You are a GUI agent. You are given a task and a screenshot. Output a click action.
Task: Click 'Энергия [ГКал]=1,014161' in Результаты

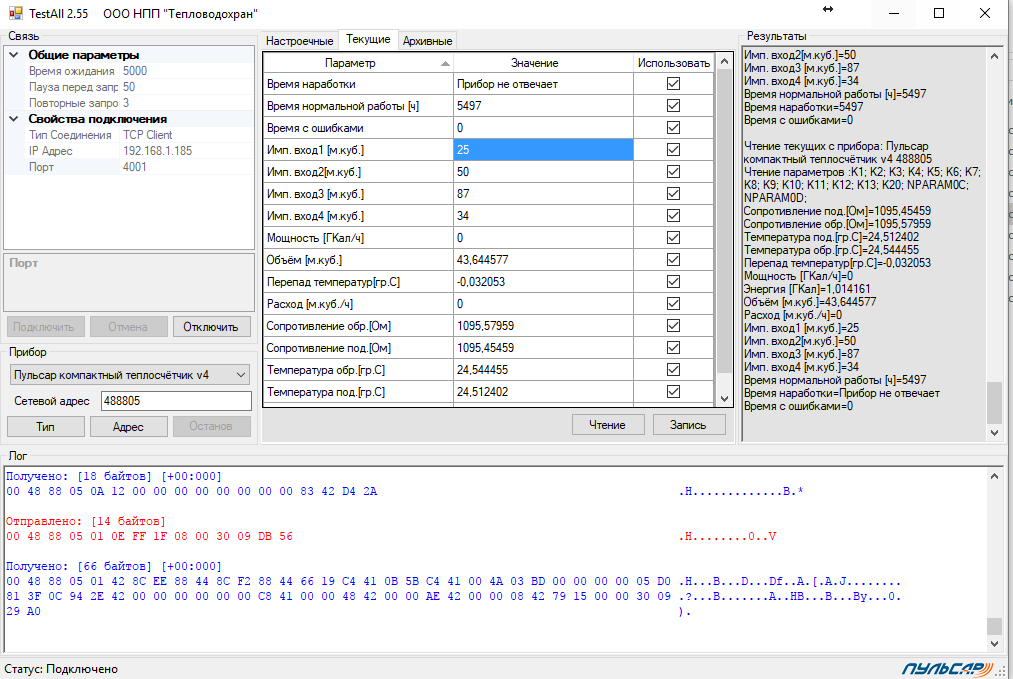(807, 289)
